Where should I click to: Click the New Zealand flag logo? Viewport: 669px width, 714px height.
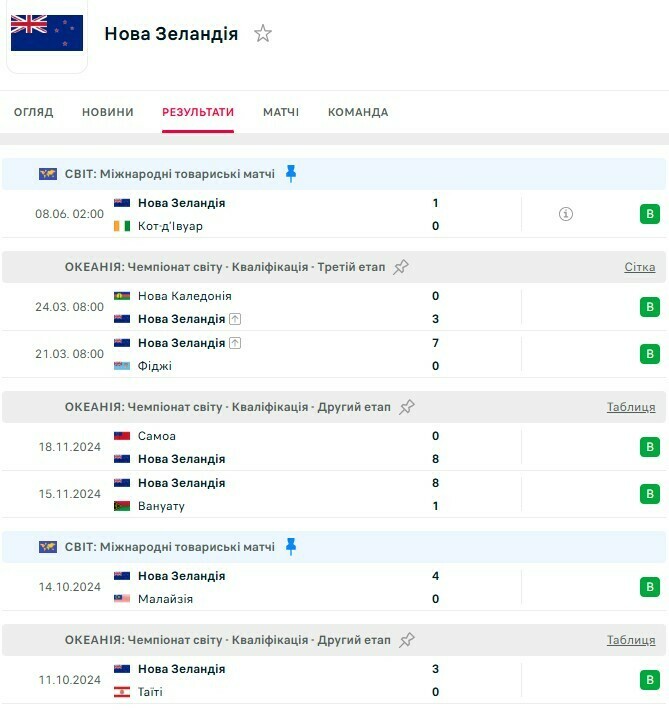click(x=47, y=33)
